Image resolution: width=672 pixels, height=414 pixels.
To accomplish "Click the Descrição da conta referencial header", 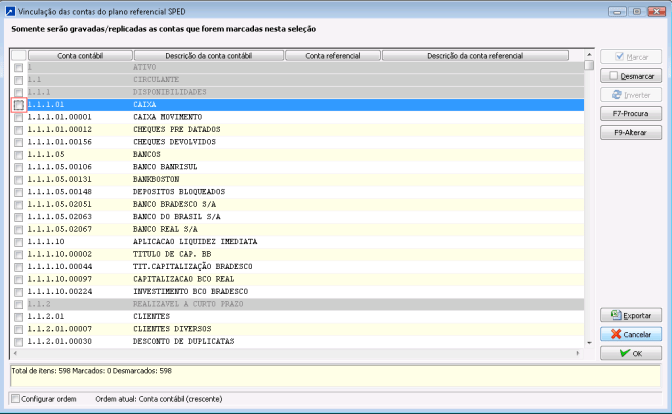I will click(475, 56).
